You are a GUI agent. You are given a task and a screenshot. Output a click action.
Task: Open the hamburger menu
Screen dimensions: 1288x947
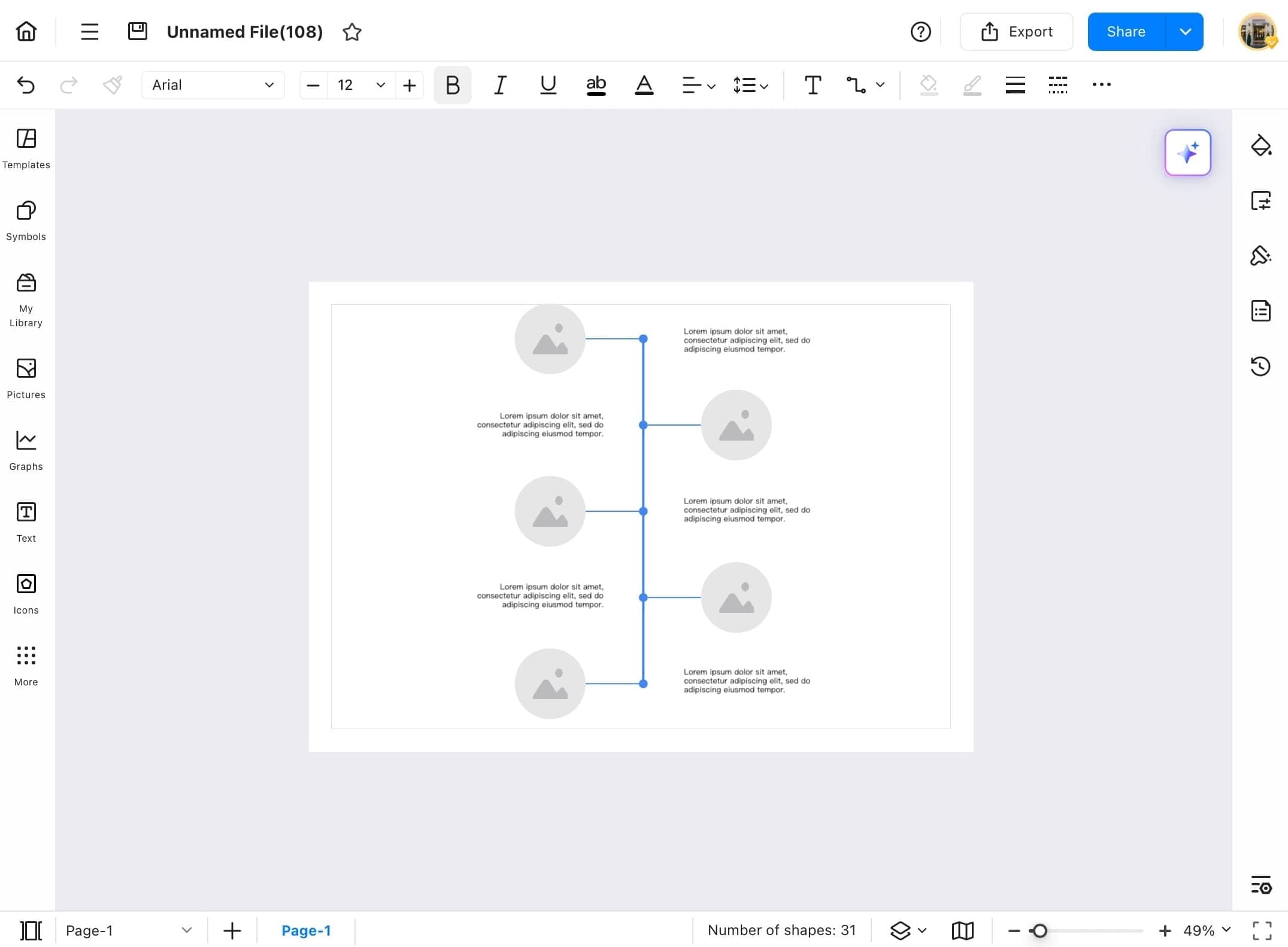click(x=89, y=32)
